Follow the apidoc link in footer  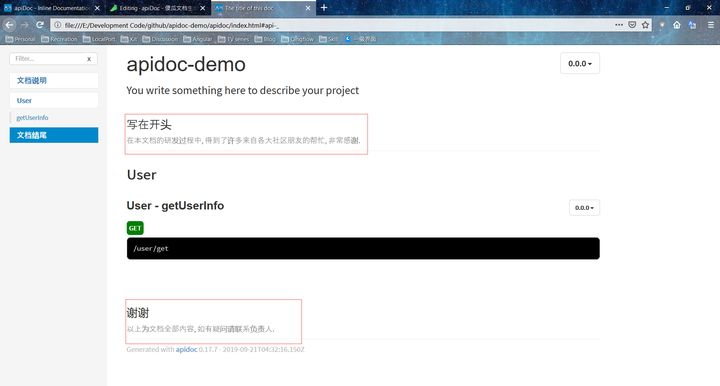click(x=186, y=349)
